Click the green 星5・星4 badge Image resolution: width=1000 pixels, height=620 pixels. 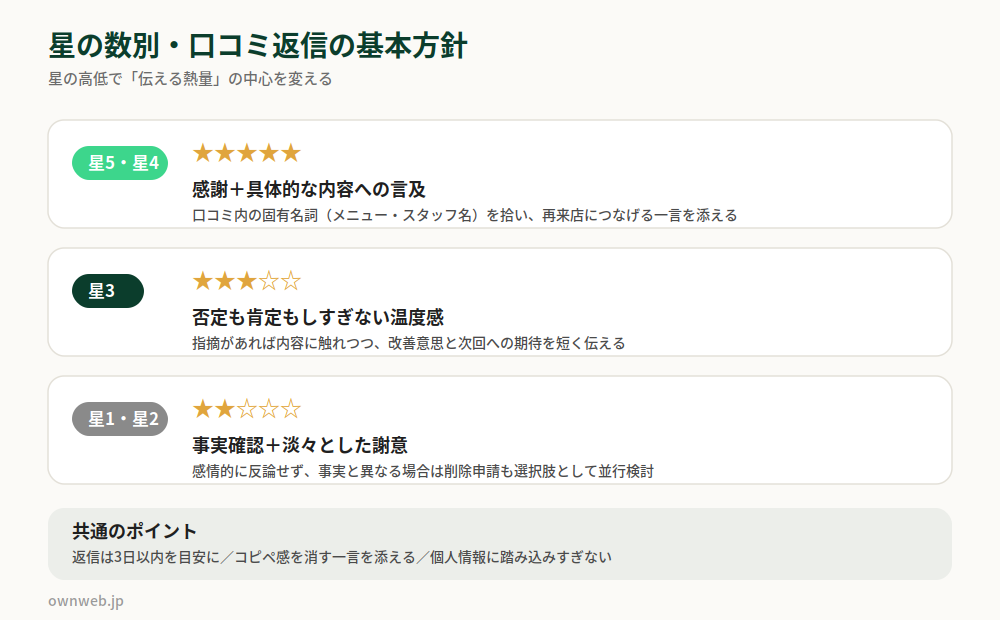[120, 163]
